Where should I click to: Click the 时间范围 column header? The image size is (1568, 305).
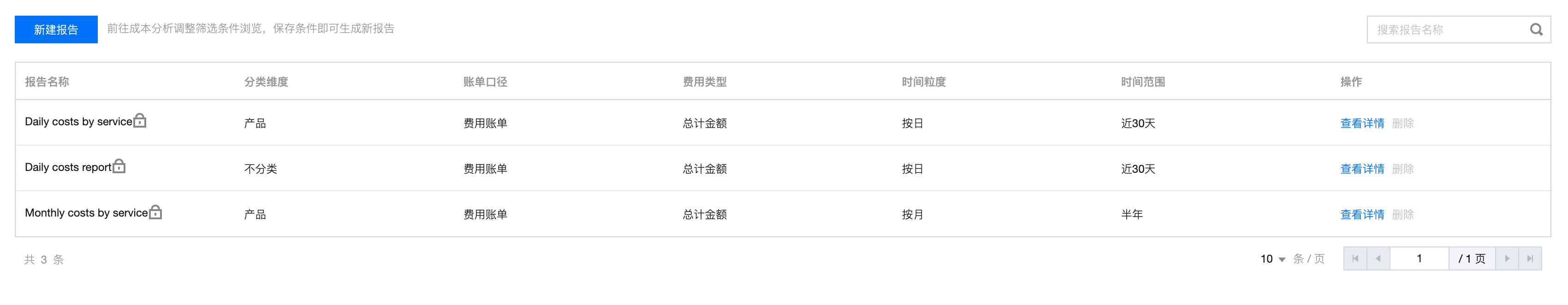pos(1142,82)
